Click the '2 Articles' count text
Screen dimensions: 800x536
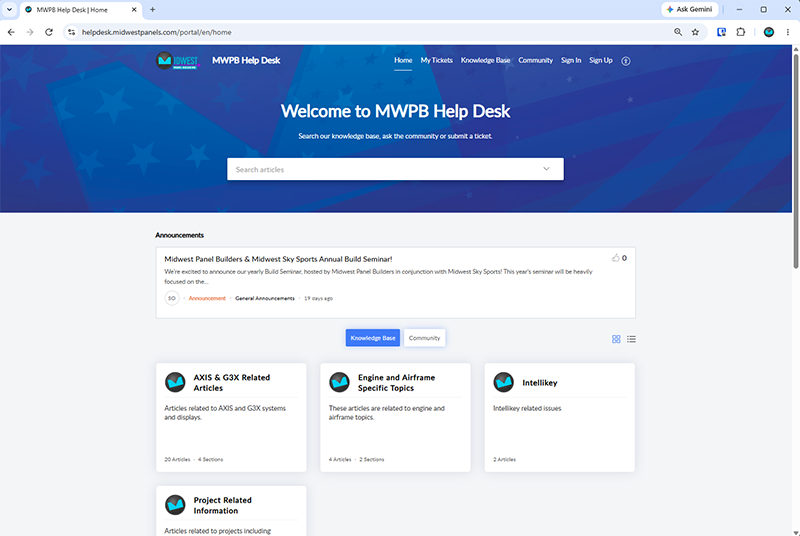[x=505, y=460]
